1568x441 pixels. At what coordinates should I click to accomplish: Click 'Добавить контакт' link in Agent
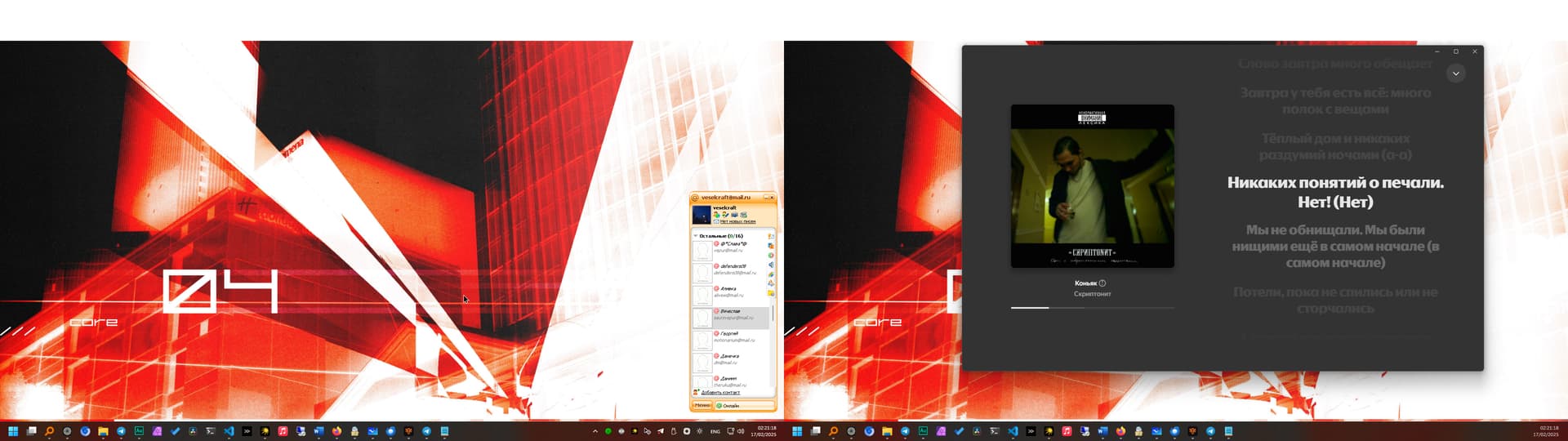720,393
